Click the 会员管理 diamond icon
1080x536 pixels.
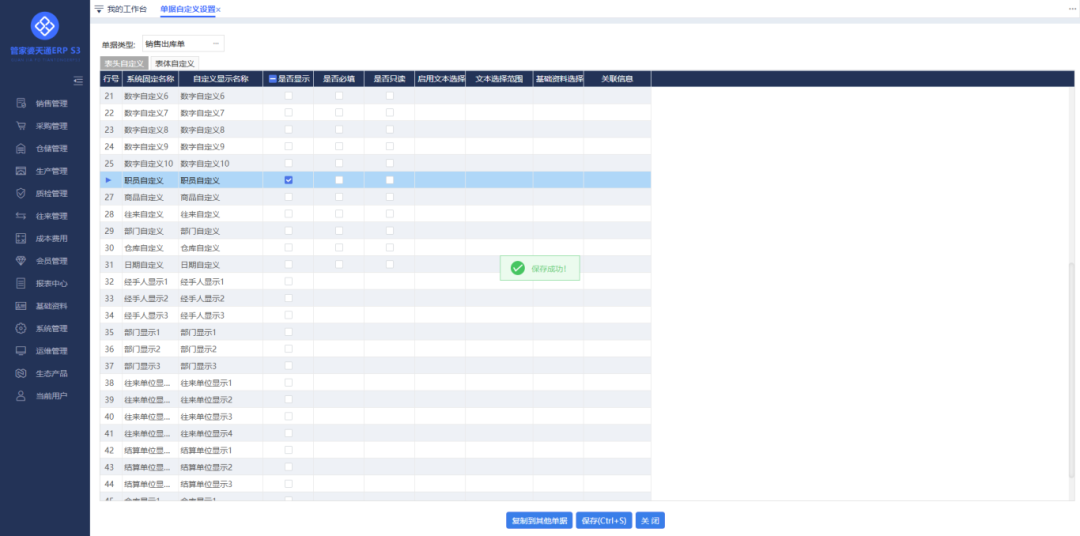pyautogui.click(x=20, y=261)
